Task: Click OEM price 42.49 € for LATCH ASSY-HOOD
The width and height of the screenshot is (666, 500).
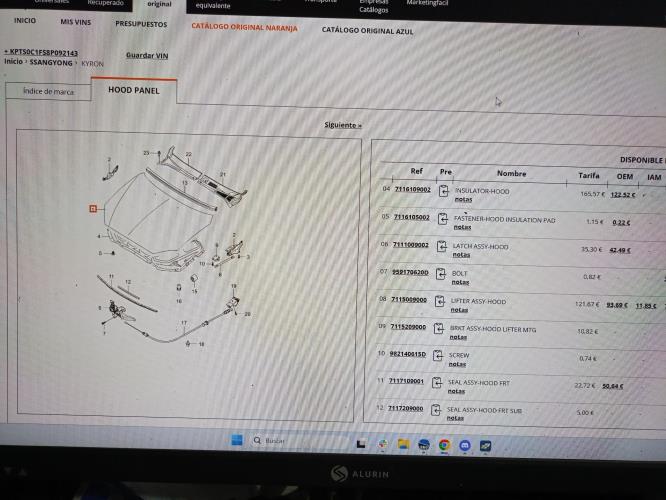Action: 620,250
